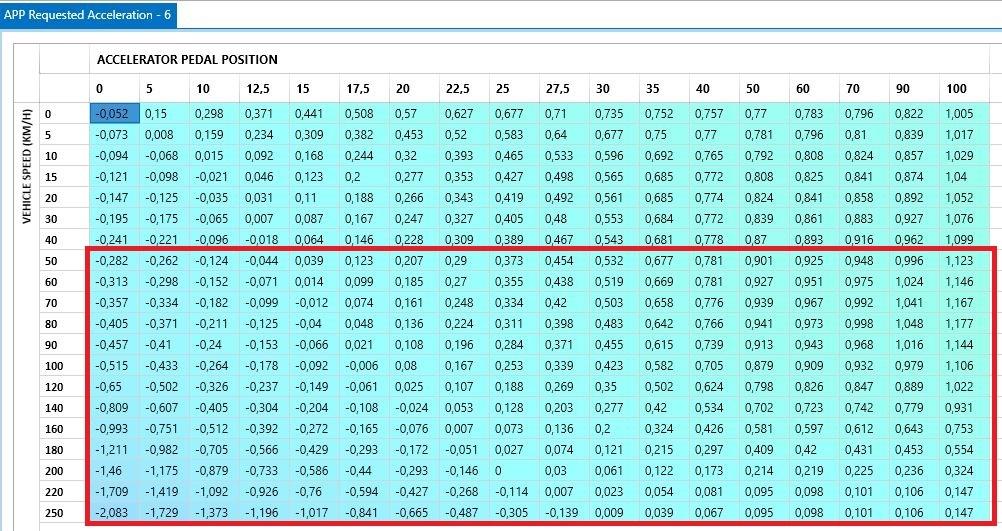Select cell with value 0,554

[964, 449]
